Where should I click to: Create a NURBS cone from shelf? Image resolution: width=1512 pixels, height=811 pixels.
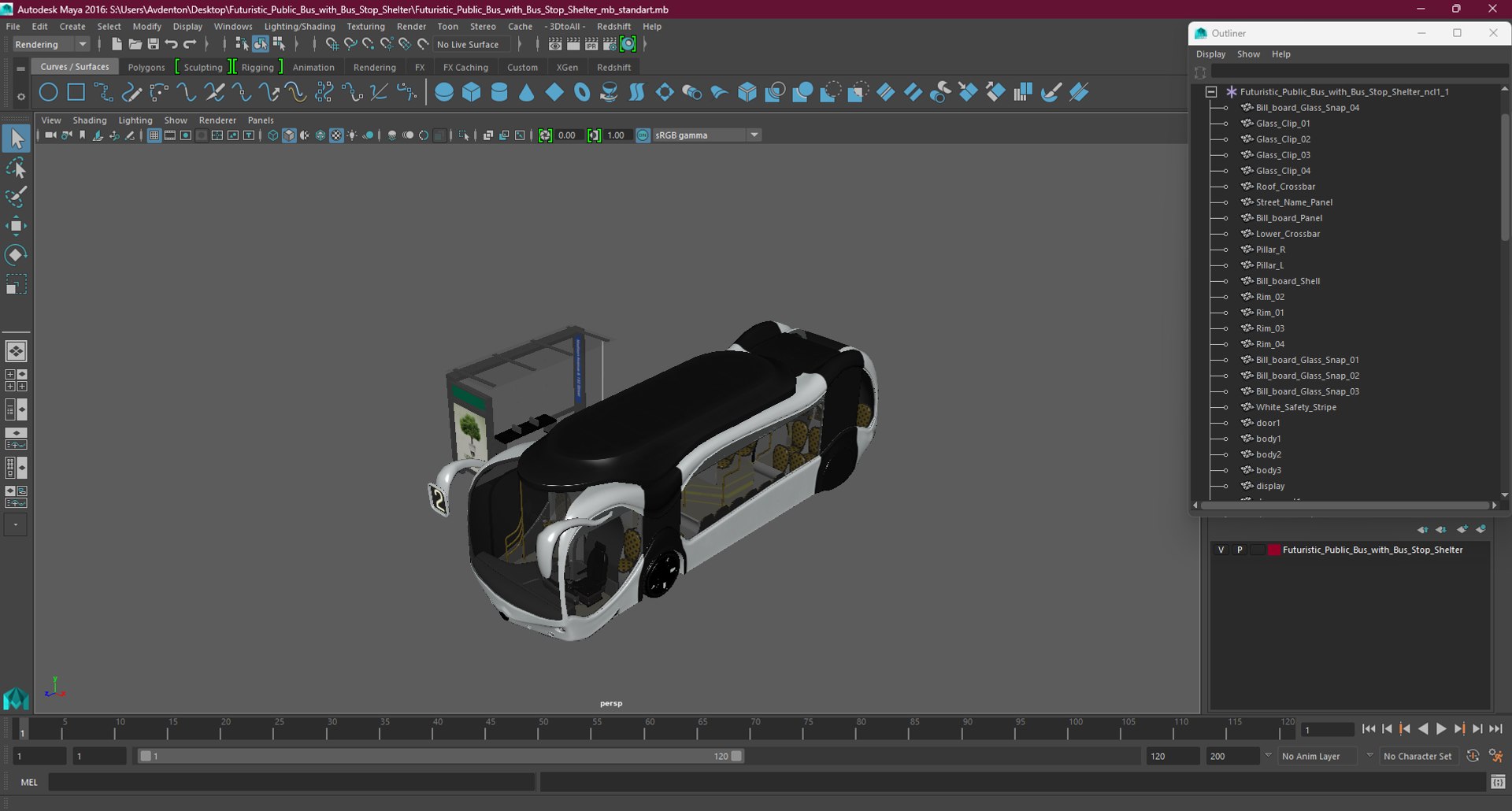pos(527,92)
